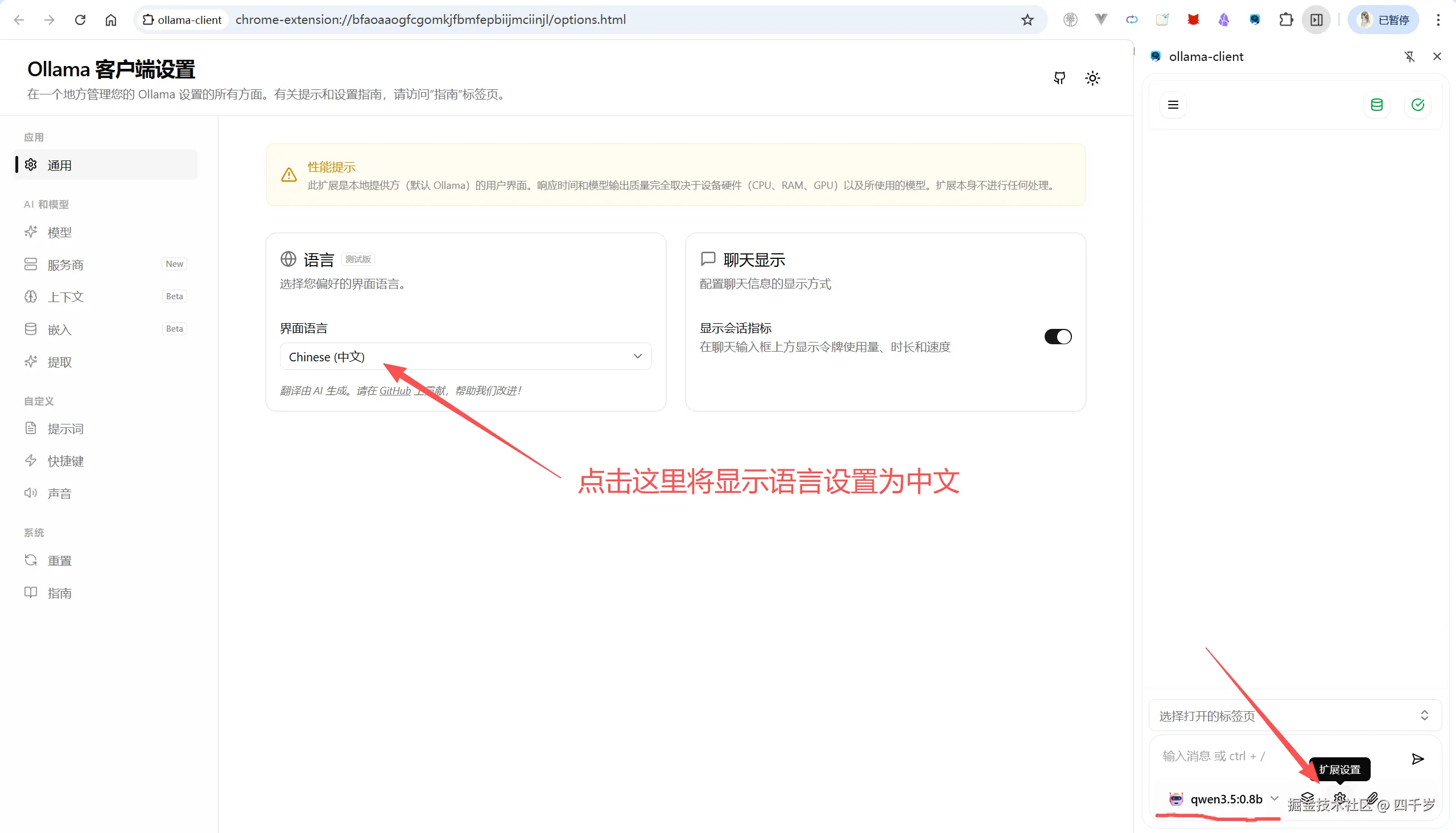Open the green database storage icon

pyautogui.click(x=1377, y=105)
